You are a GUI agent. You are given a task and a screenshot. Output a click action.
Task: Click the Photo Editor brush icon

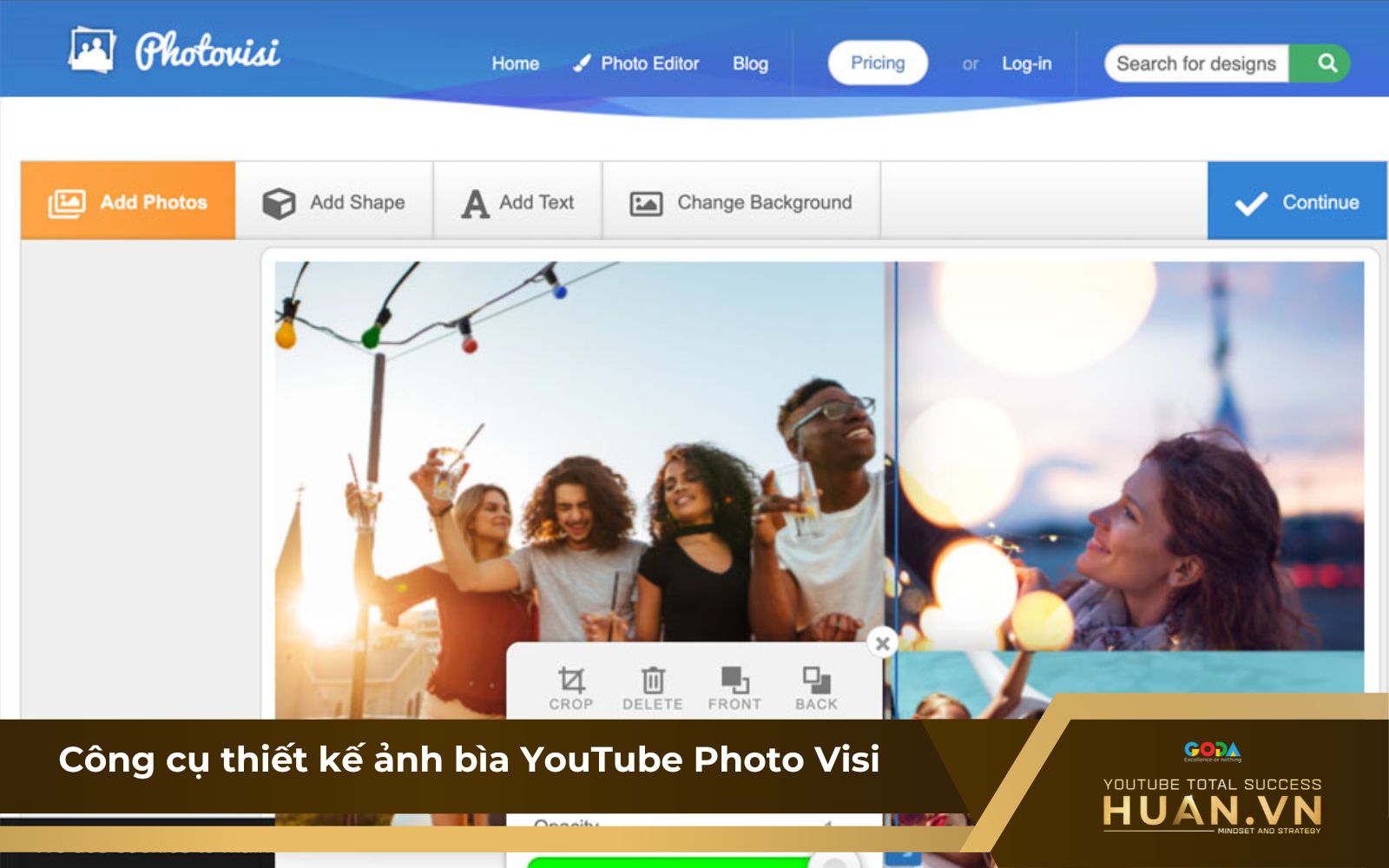coord(582,63)
